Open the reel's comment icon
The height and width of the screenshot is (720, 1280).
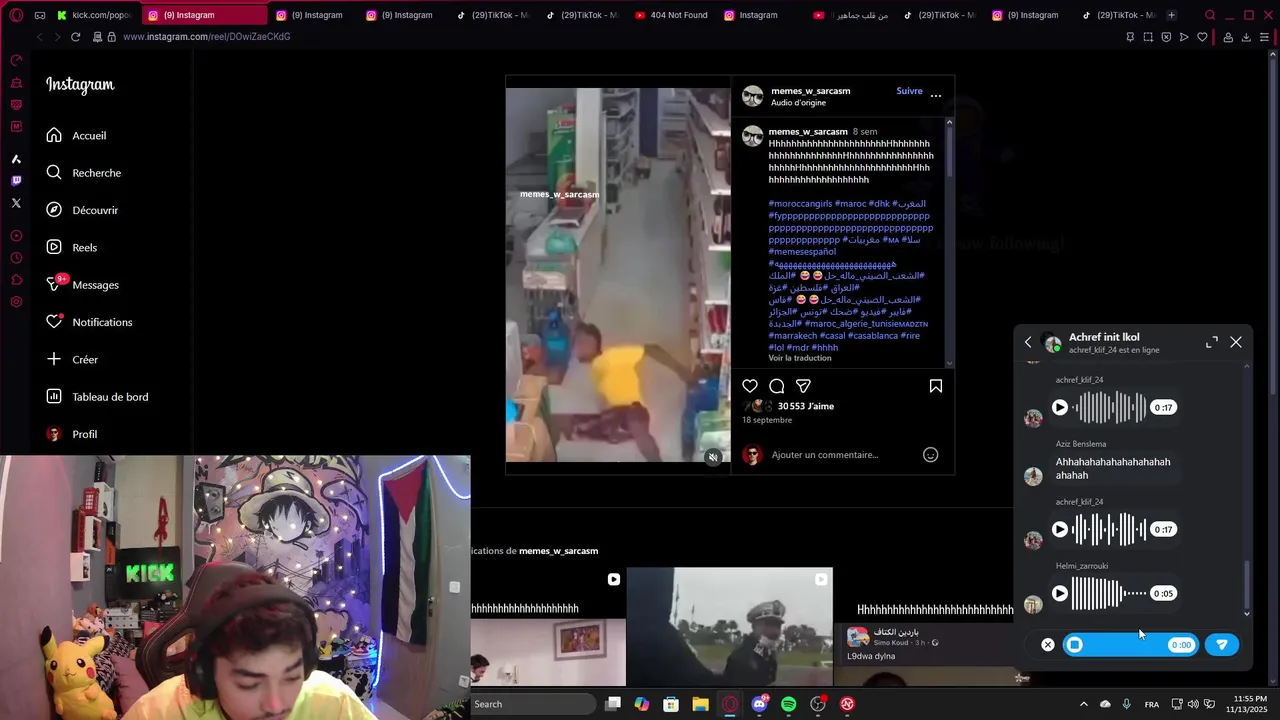tap(777, 386)
